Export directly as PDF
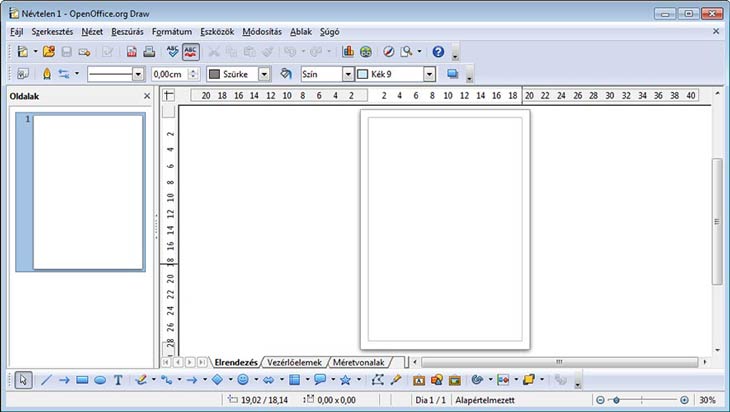Image resolution: width=730 pixels, height=412 pixels. click(x=132, y=52)
